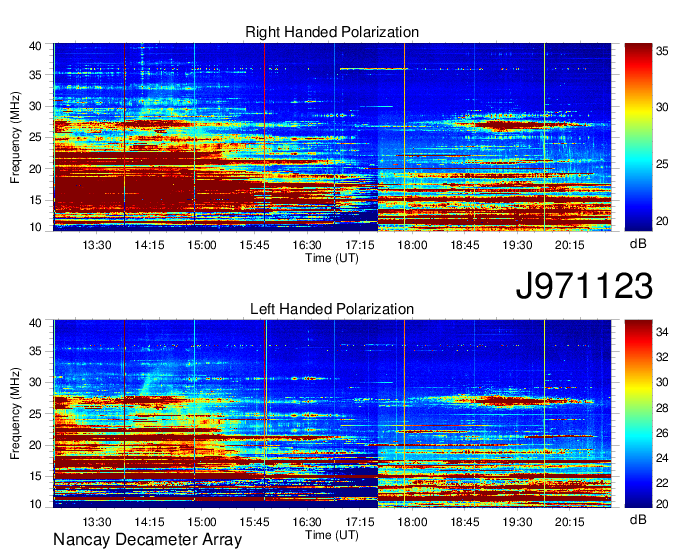This screenshot has height=552, width=680.
Task: Click 35 MHz frequency tick of Left Handed plot
Action: (35, 351)
